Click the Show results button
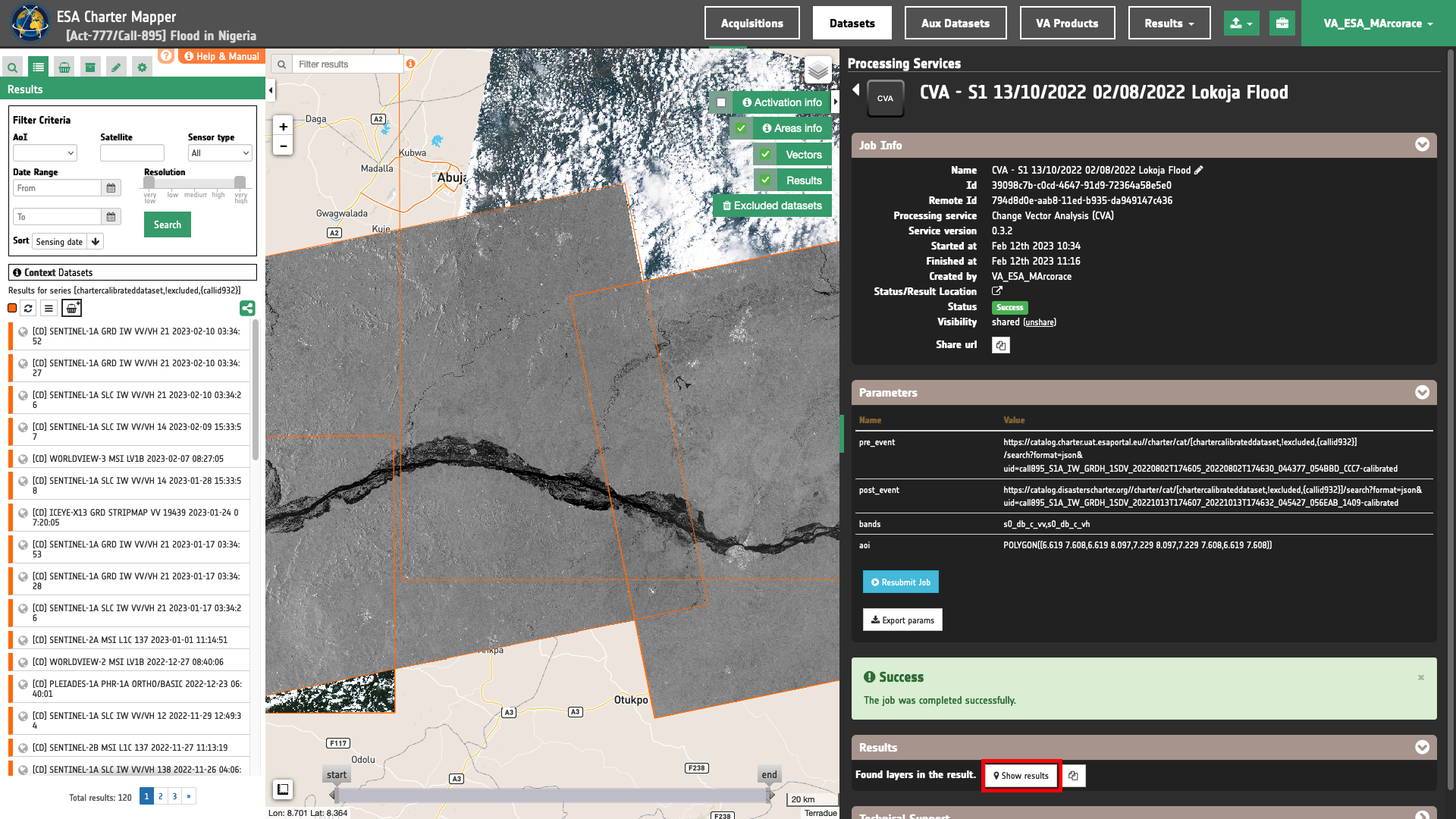The width and height of the screenshot is (1456, 819). [x=1021, y=776]
